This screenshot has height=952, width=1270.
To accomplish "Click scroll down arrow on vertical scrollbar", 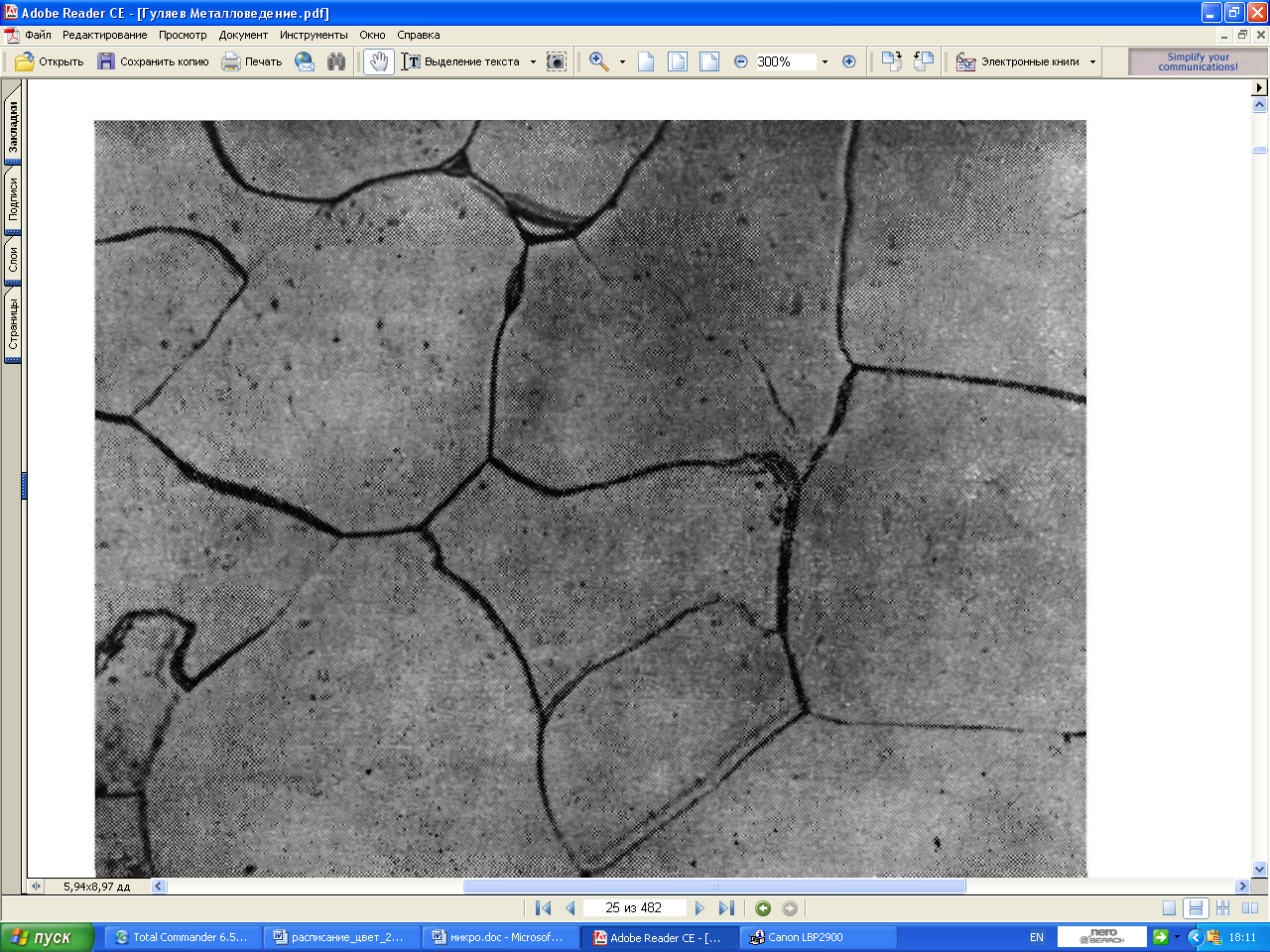I will [x=1260, y=869].
